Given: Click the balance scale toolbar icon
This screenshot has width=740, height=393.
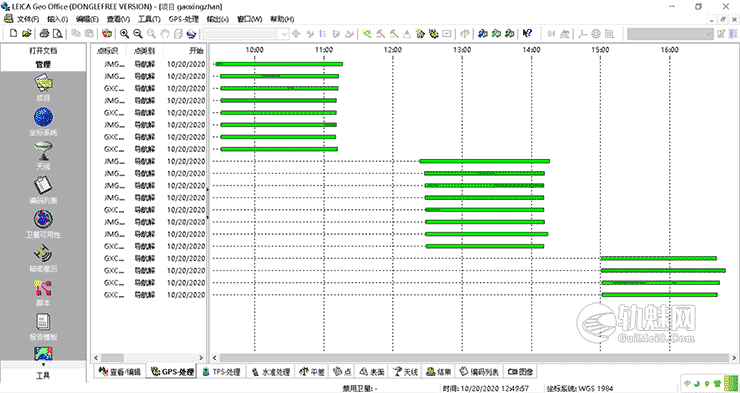Looking at the screenshot, I should click(x=465, y=33).
